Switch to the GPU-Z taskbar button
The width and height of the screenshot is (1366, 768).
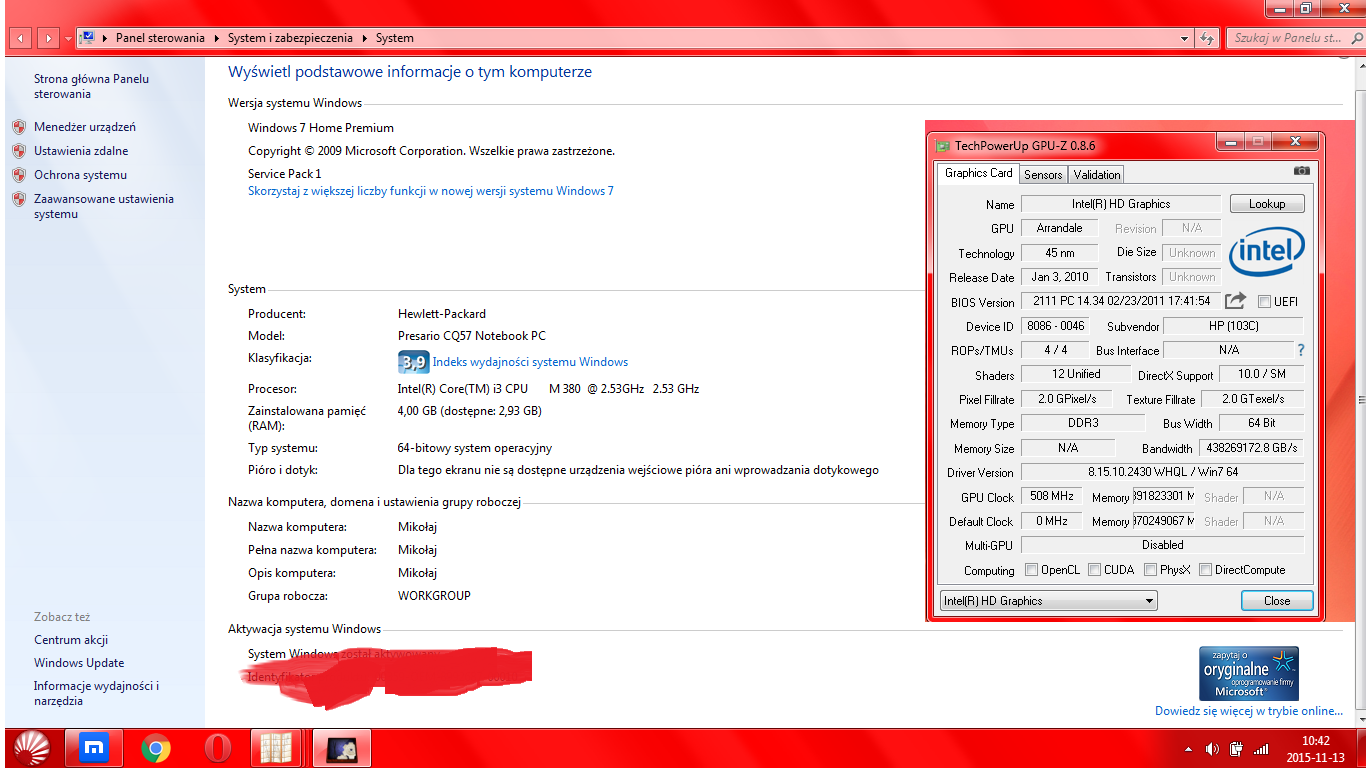coord(342,747)
